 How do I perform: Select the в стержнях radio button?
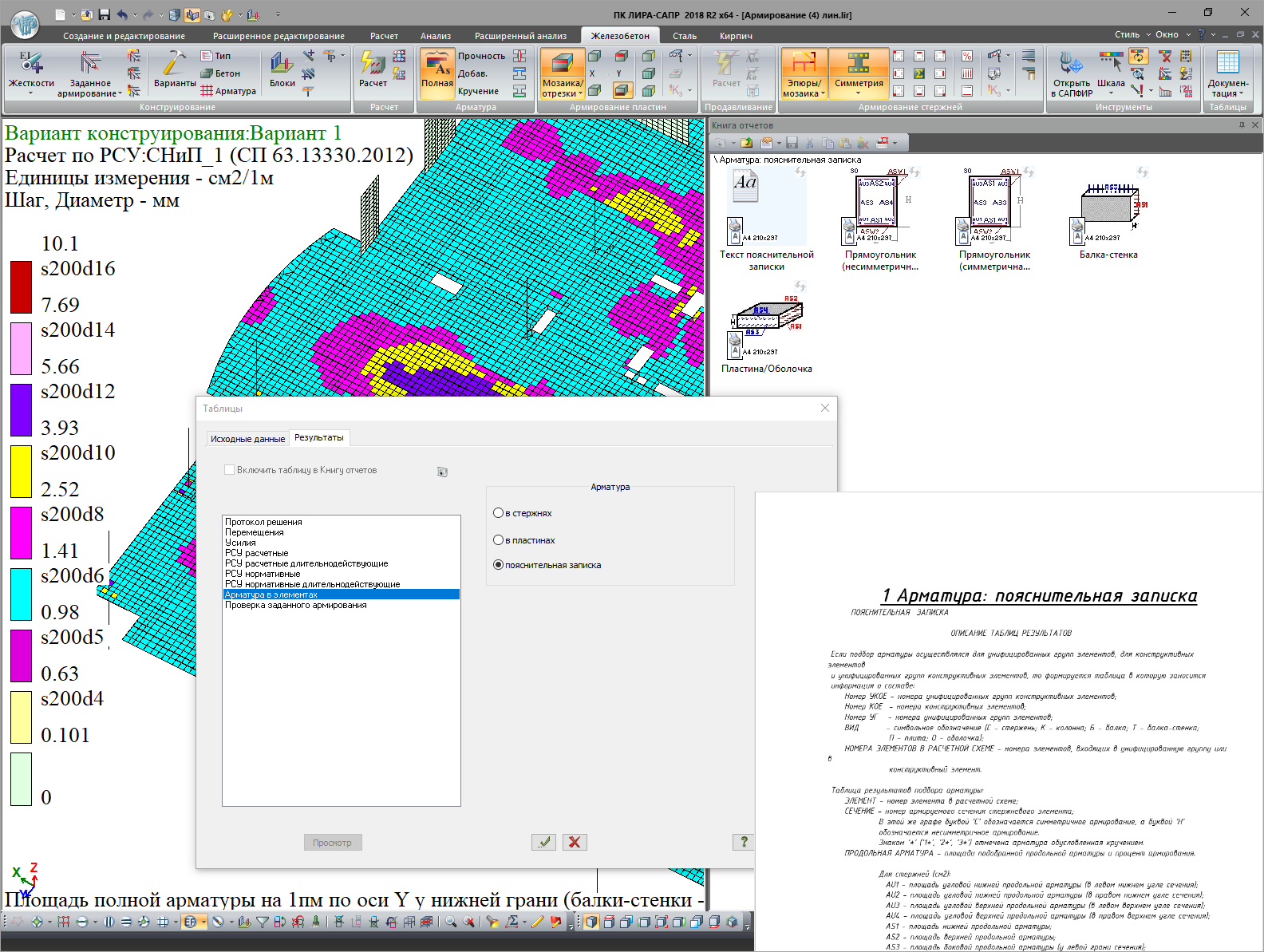(499, 513)
